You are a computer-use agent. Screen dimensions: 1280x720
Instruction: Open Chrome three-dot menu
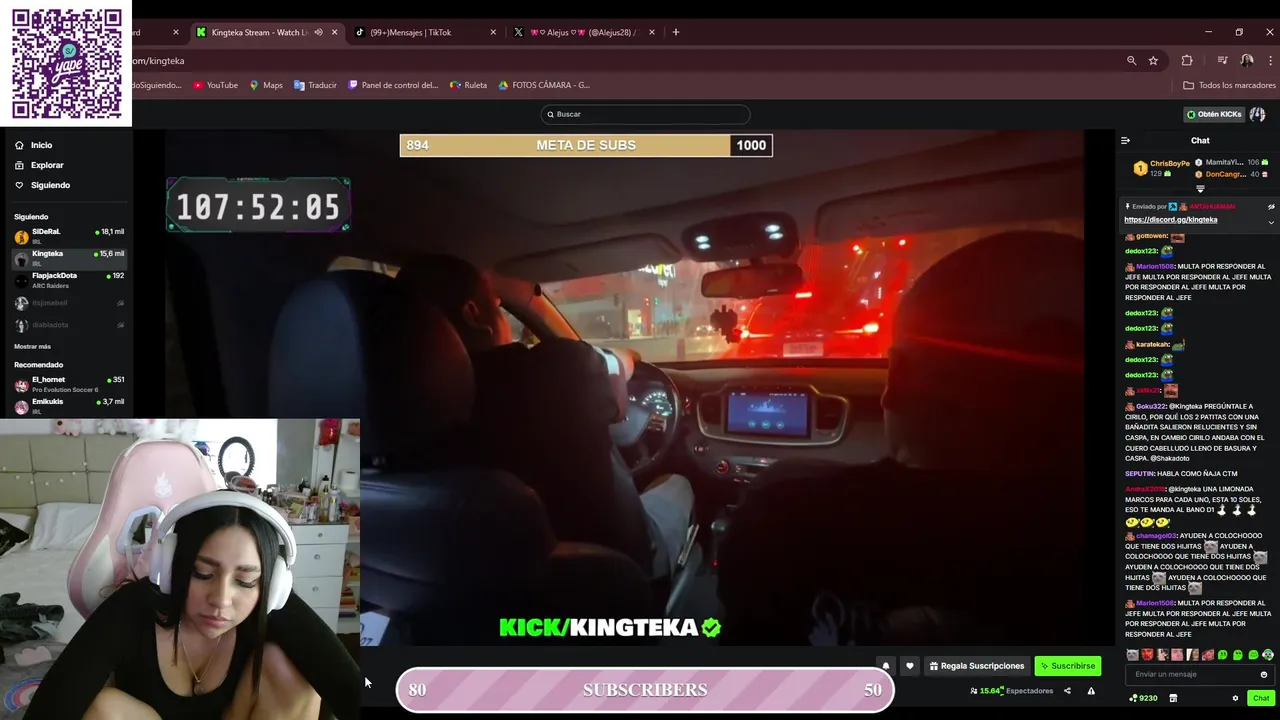tap(1270, 60)
